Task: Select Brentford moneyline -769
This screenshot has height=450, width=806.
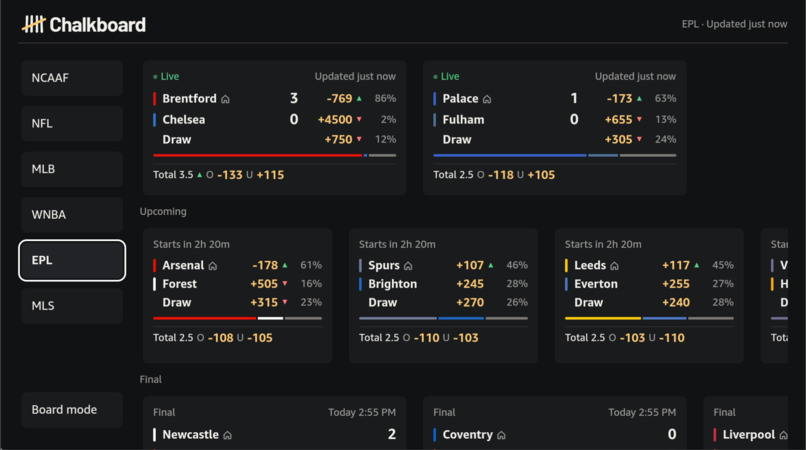Action: [x=339, y=98]
